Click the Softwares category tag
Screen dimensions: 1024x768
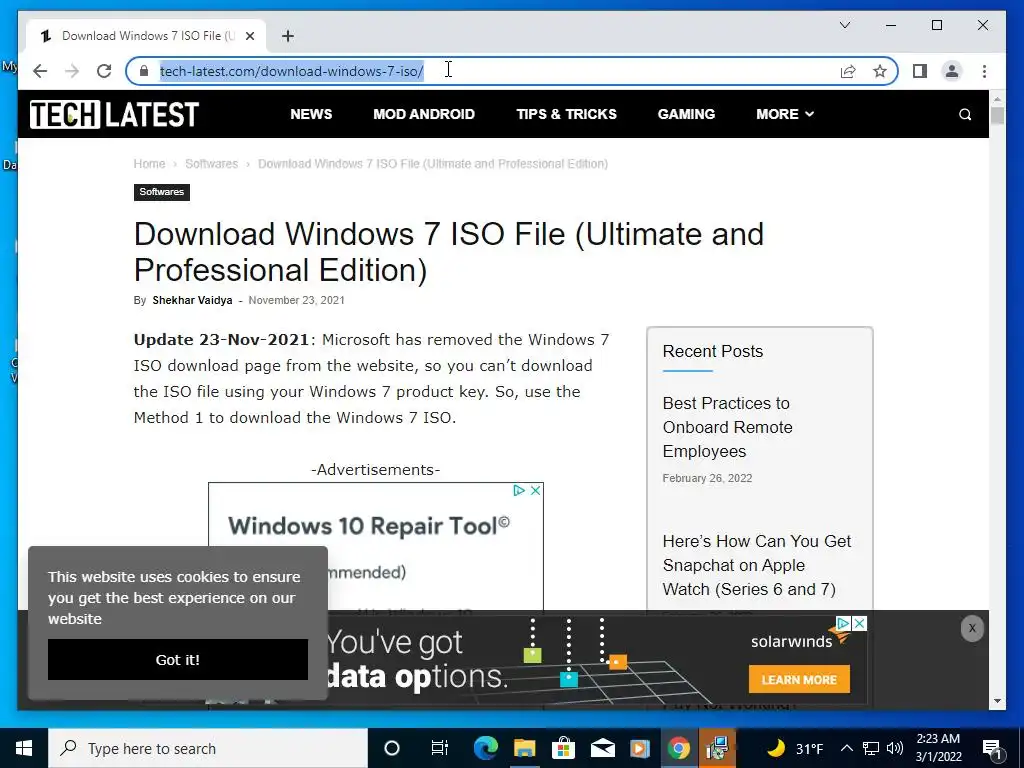(x=162, y=192)
